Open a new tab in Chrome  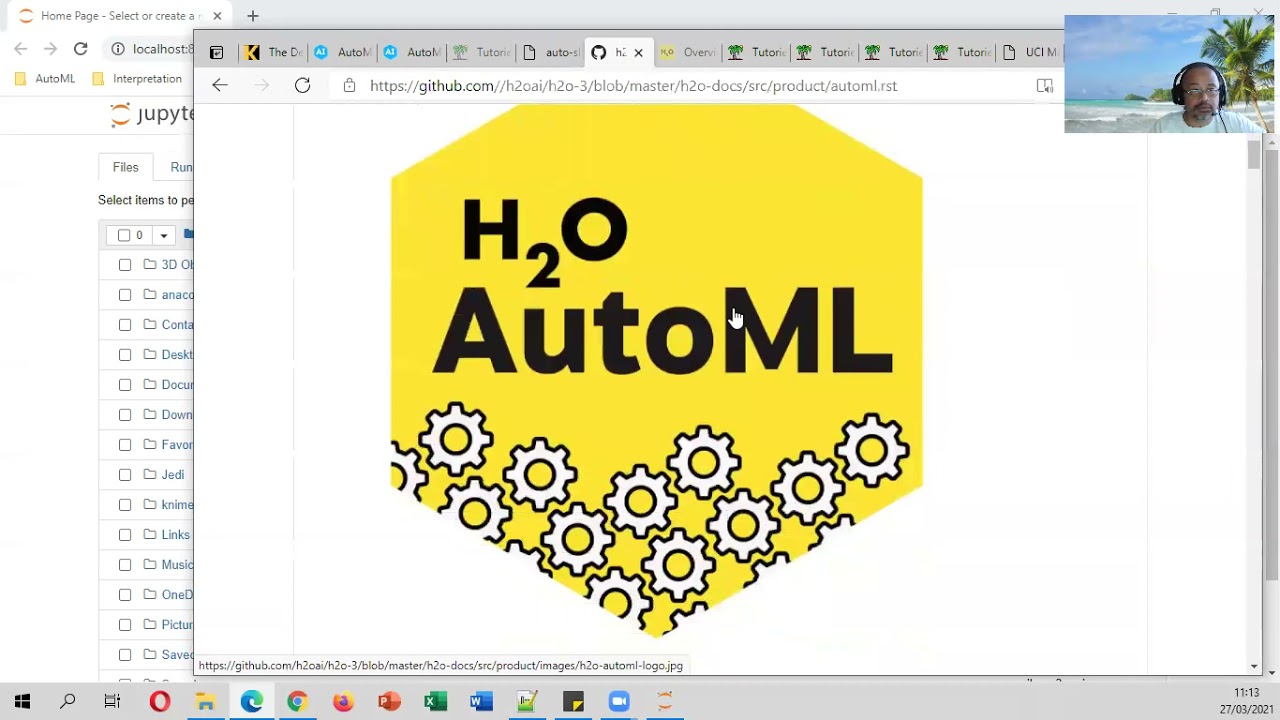coord(252,16)
